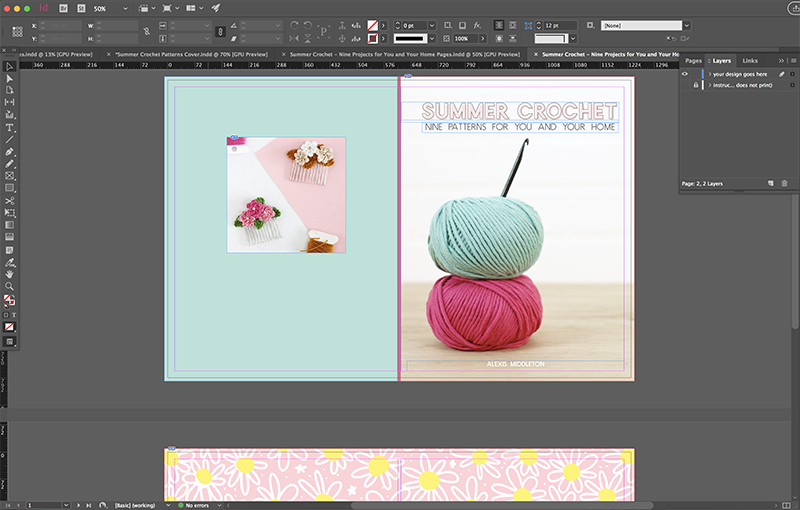Viewport: 800px width, 510px height.
Task: Open stroke type line style dropdown
Action: click(x=432, y=38)
